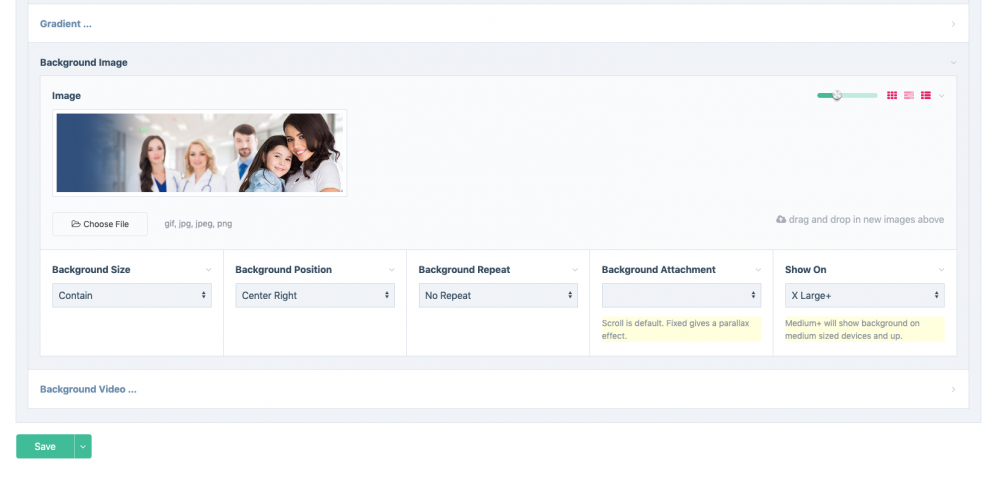Click the Background Repeat chevron icon

click(x=575, y=270)
